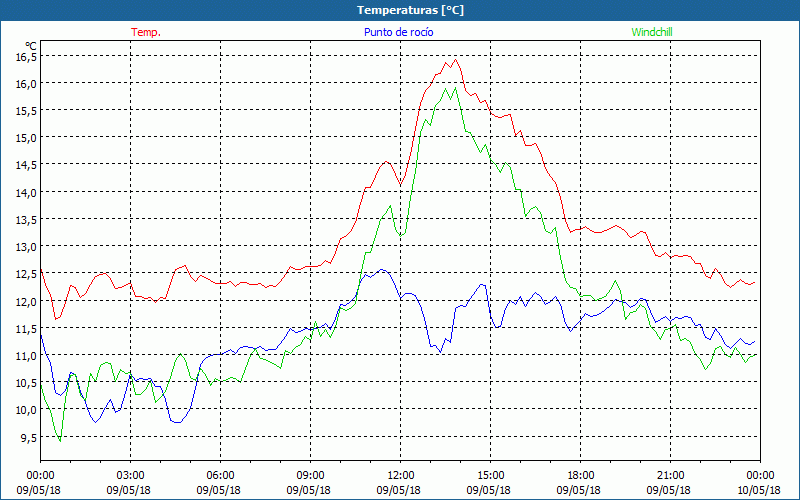The image size is (800, 500).
Task: Click the Temperaturas [°C] chart title
Action: click(410, 10)
